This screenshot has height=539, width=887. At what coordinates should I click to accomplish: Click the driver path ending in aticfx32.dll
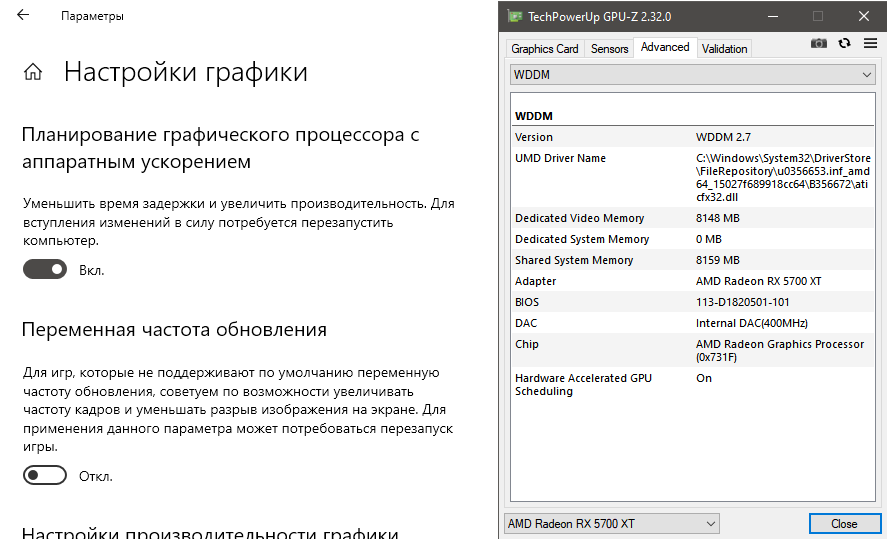(x=783, y=178)
